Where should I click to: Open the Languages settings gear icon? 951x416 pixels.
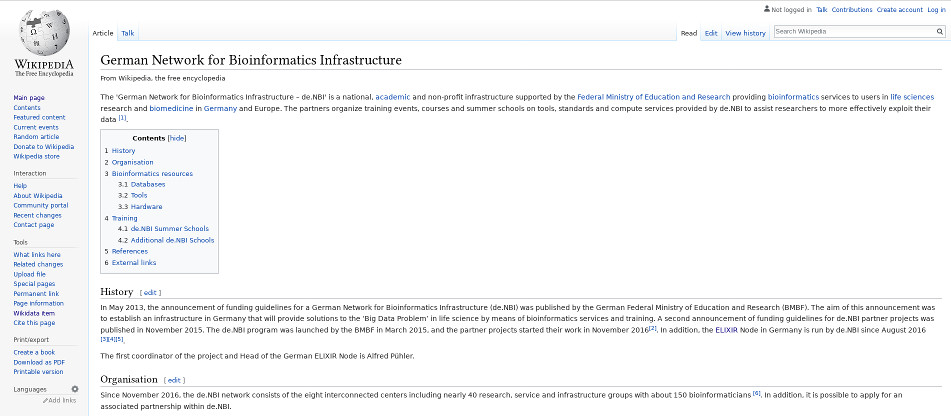click(75, 389)
